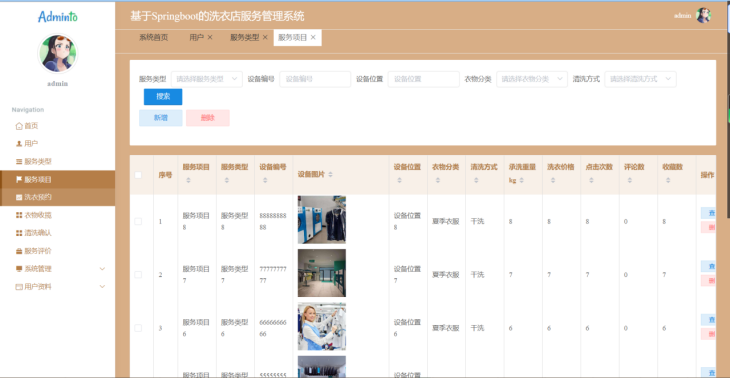Sort by 点击次数 column arrows

591,180
